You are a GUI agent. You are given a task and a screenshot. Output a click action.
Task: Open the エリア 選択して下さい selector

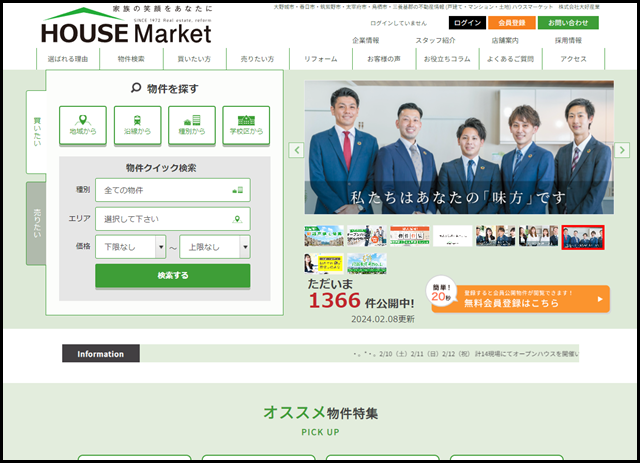173,219
